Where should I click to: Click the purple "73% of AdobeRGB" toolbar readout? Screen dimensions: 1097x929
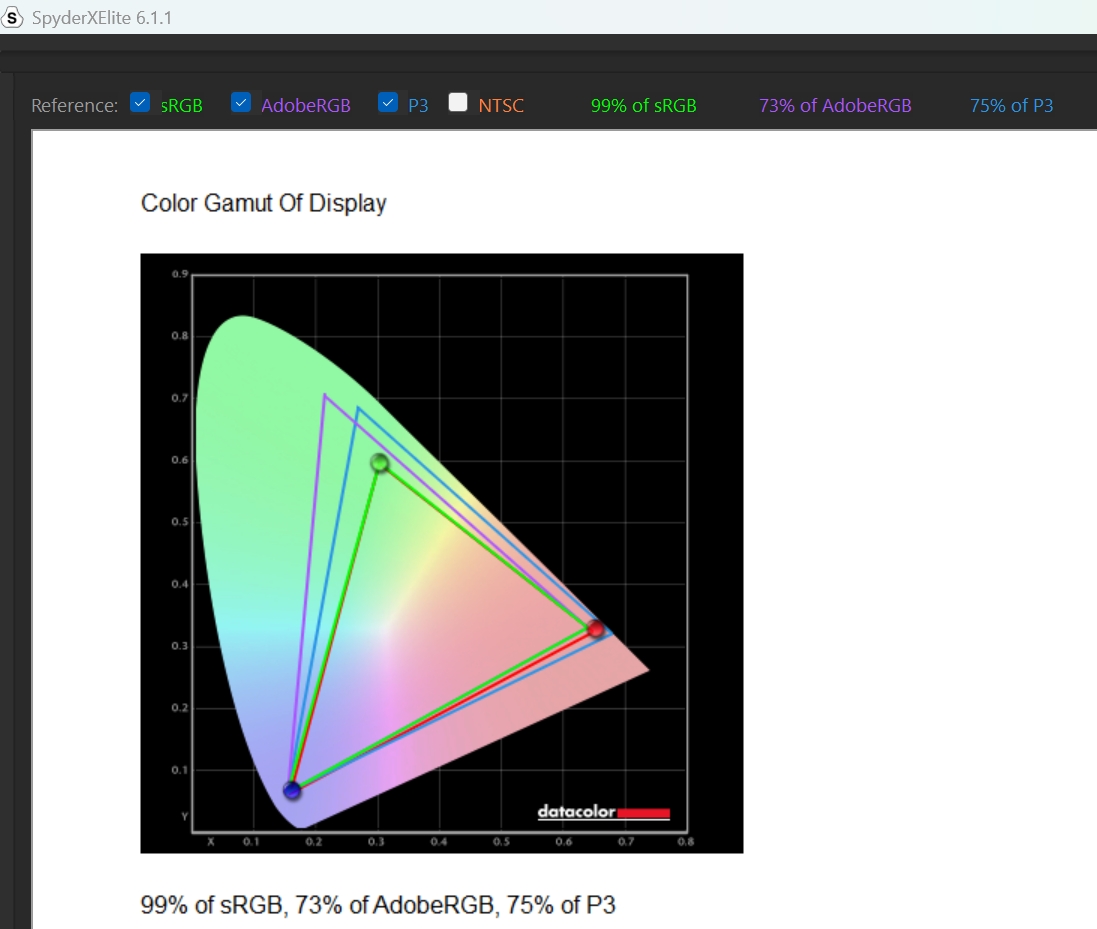835,105
